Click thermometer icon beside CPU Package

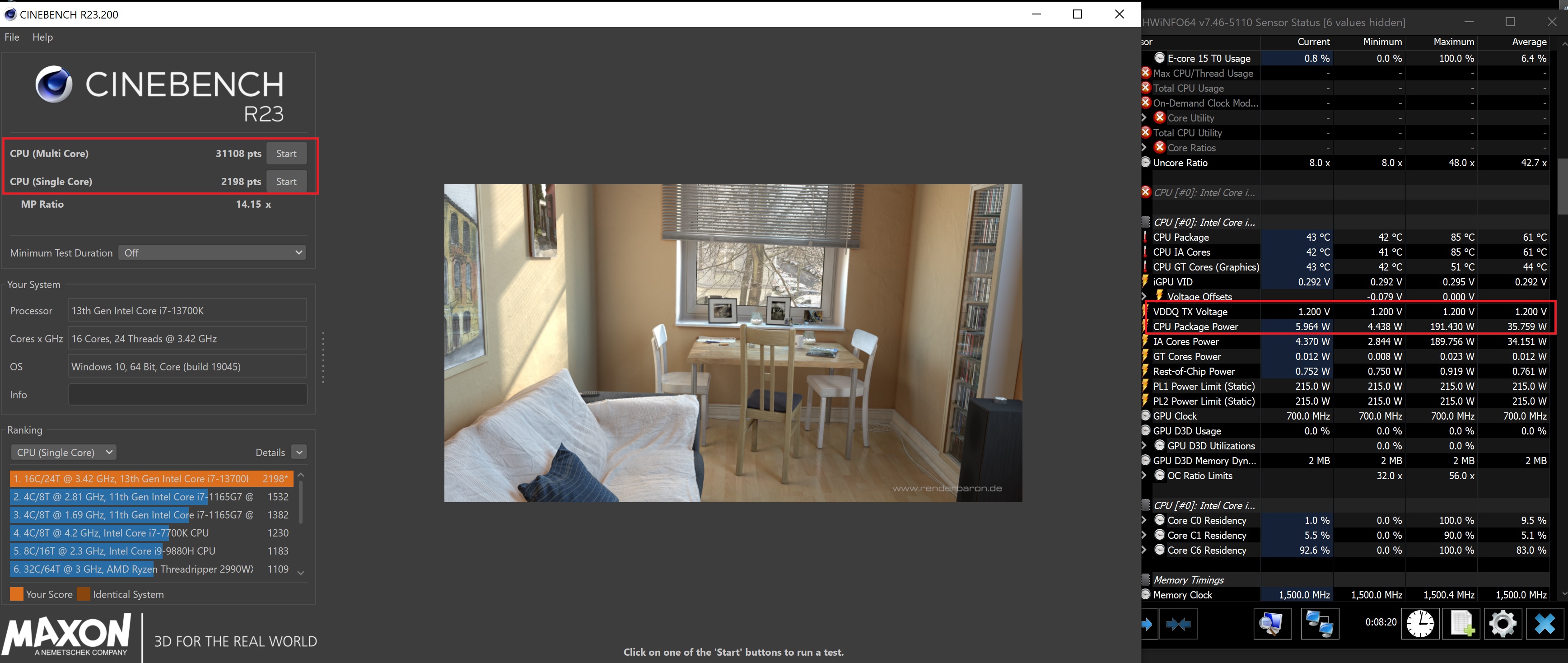tap(1146, 237)
